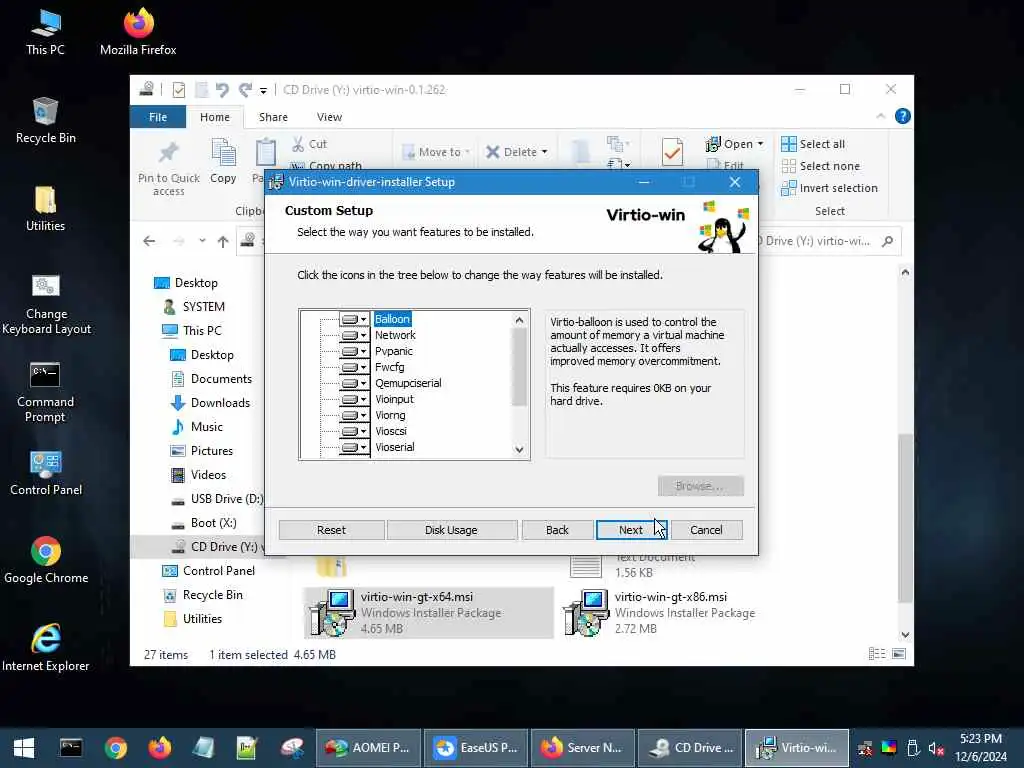Click Back in Virtio-win setup
The height and width of the screenshot is (768, 1024).
(x=557, y=530)
